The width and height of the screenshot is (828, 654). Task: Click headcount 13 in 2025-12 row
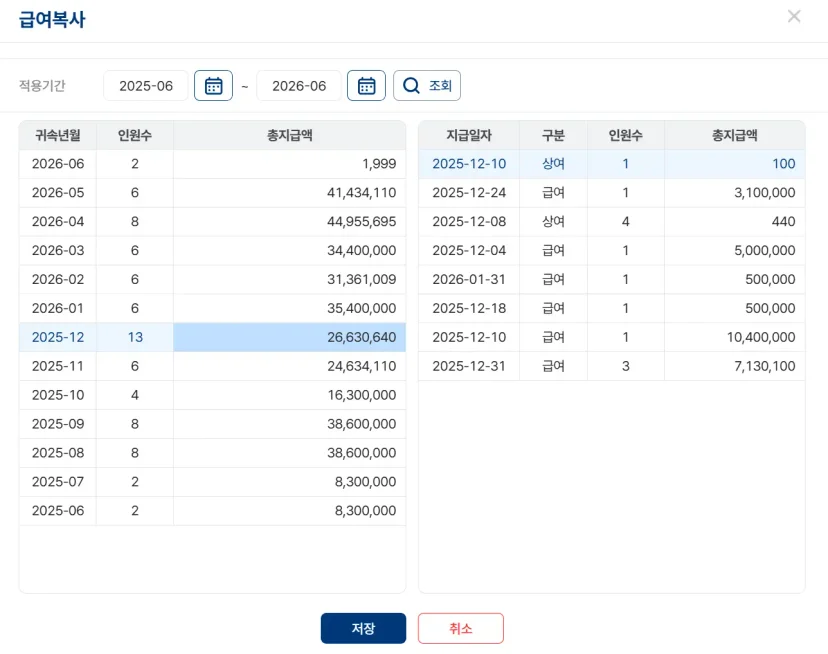(x=135, y=337)
